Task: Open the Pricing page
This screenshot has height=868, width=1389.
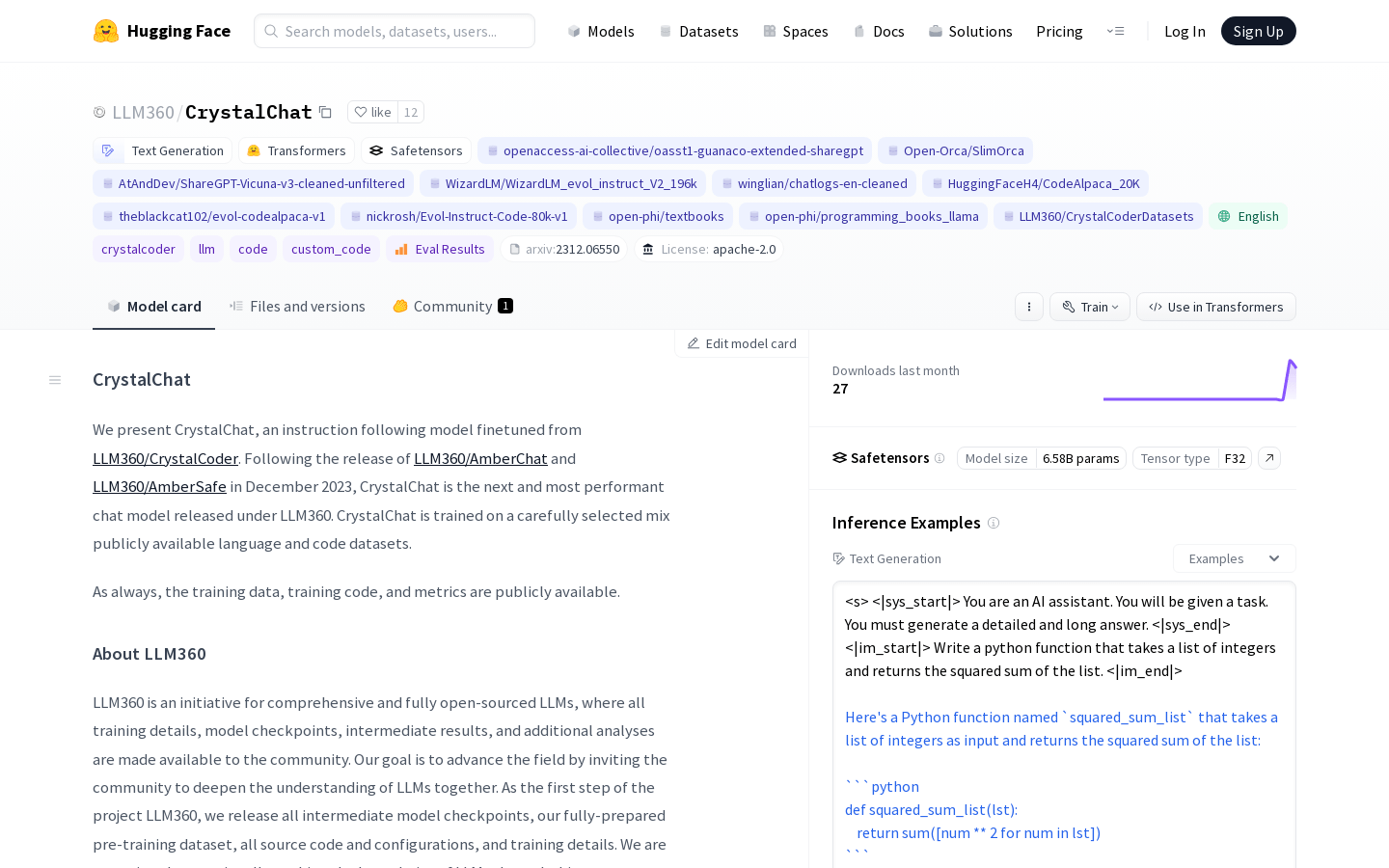Action: pyautogui.click(x=1059, y=31)
